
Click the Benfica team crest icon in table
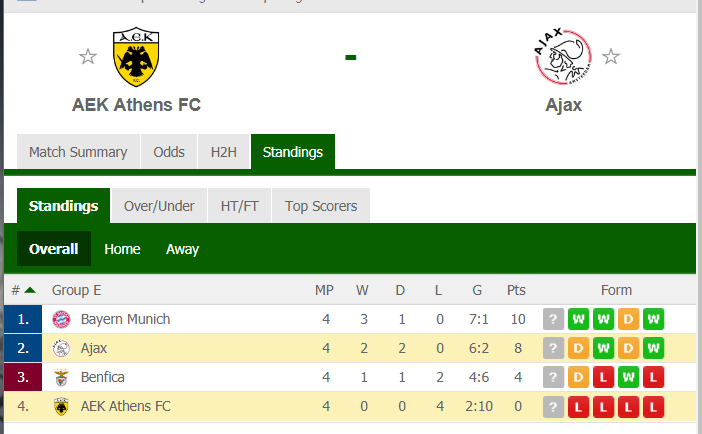click(62, 378)
